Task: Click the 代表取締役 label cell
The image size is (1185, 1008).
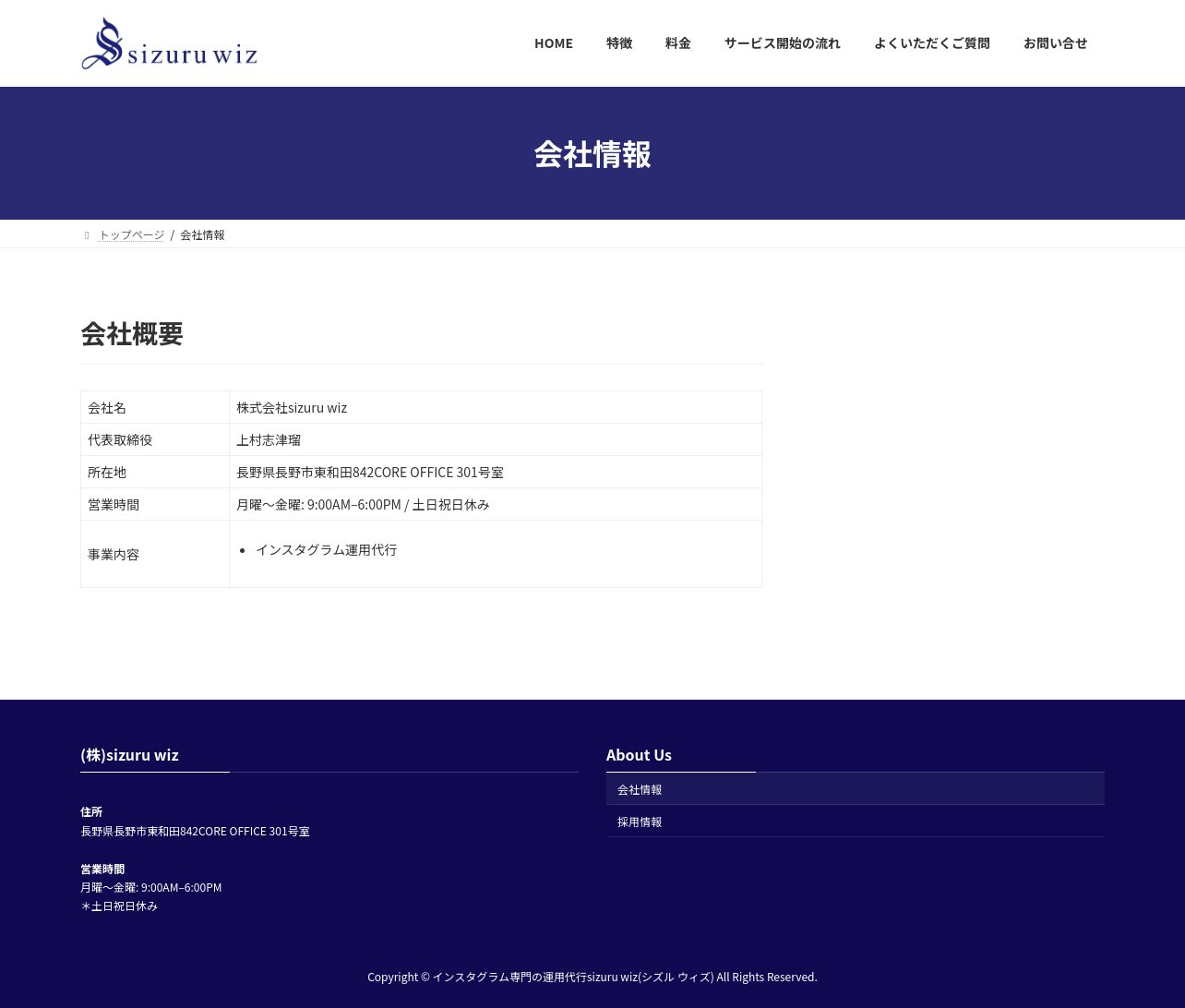Action: pos(155,439)
